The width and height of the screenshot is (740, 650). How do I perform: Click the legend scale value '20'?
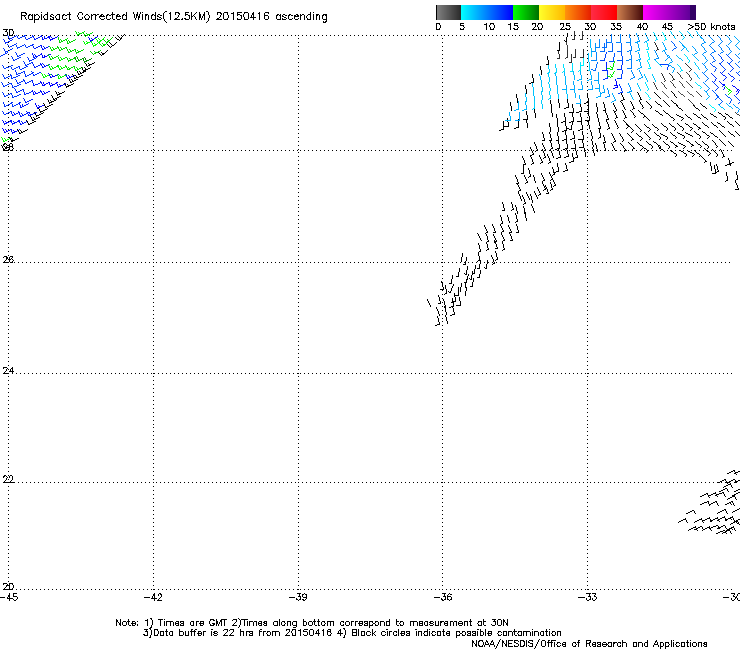[x=537, y=27]
